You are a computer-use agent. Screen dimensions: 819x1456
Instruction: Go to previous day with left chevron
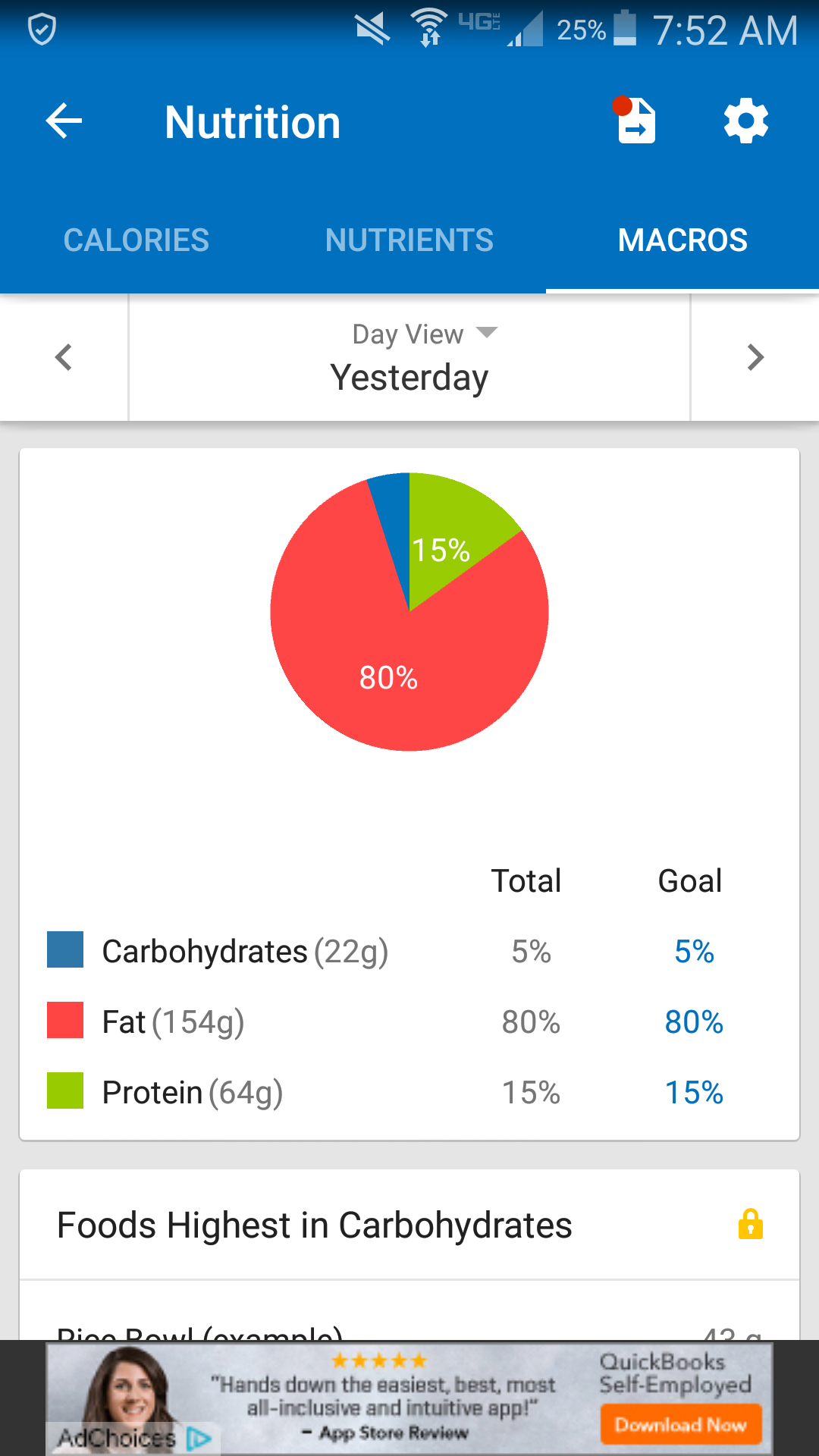point(64,357)
